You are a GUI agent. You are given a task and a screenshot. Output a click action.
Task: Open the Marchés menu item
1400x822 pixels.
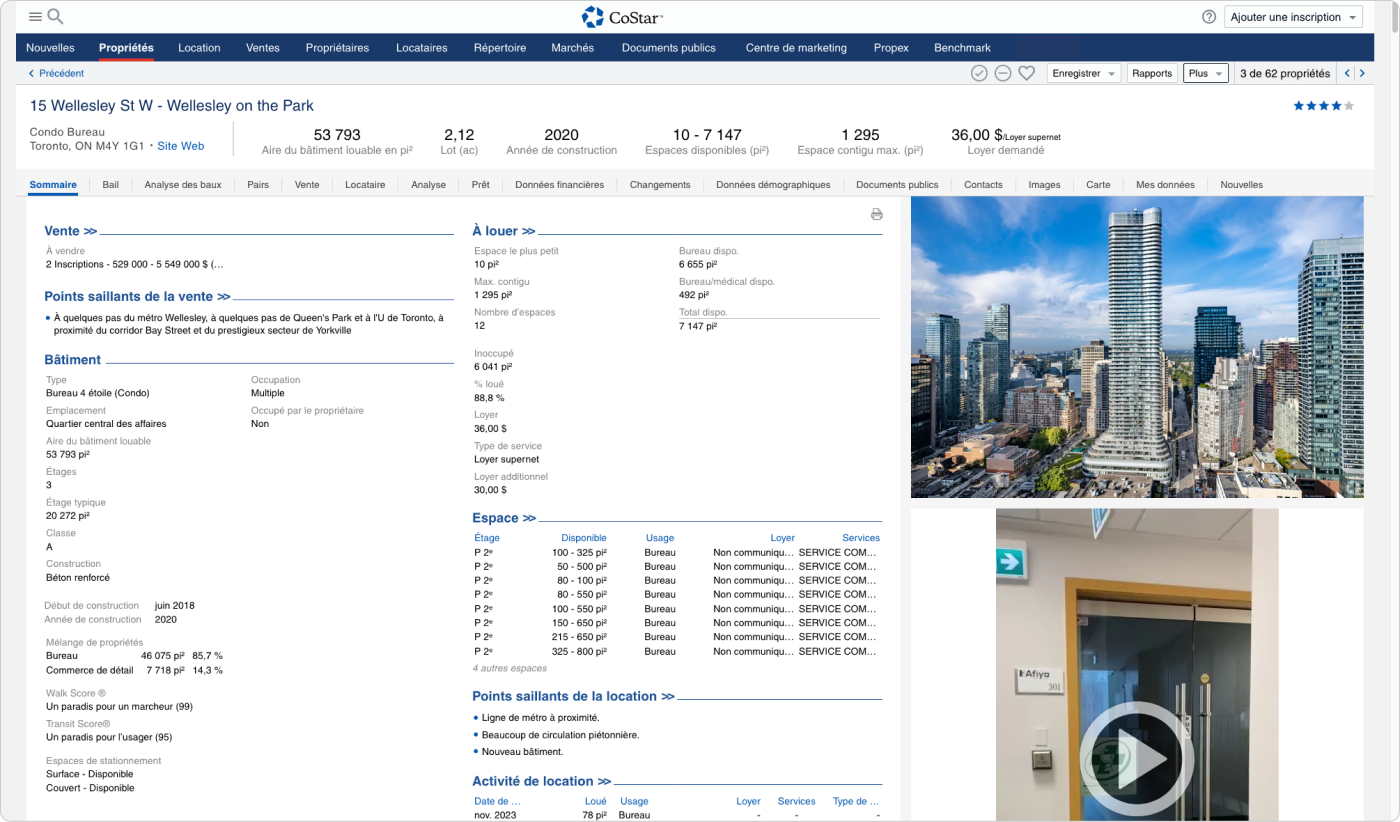tap(572, 47)
